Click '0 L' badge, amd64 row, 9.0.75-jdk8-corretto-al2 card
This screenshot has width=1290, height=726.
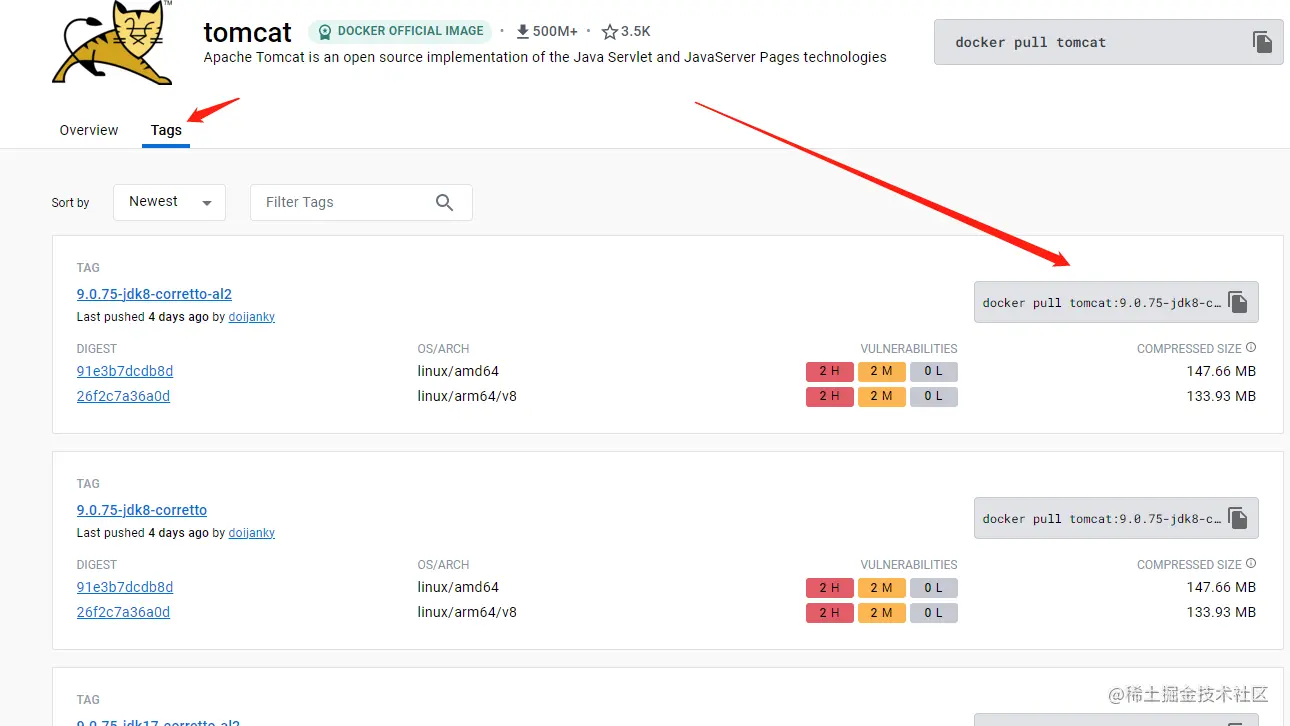click(x=934, y=371)
